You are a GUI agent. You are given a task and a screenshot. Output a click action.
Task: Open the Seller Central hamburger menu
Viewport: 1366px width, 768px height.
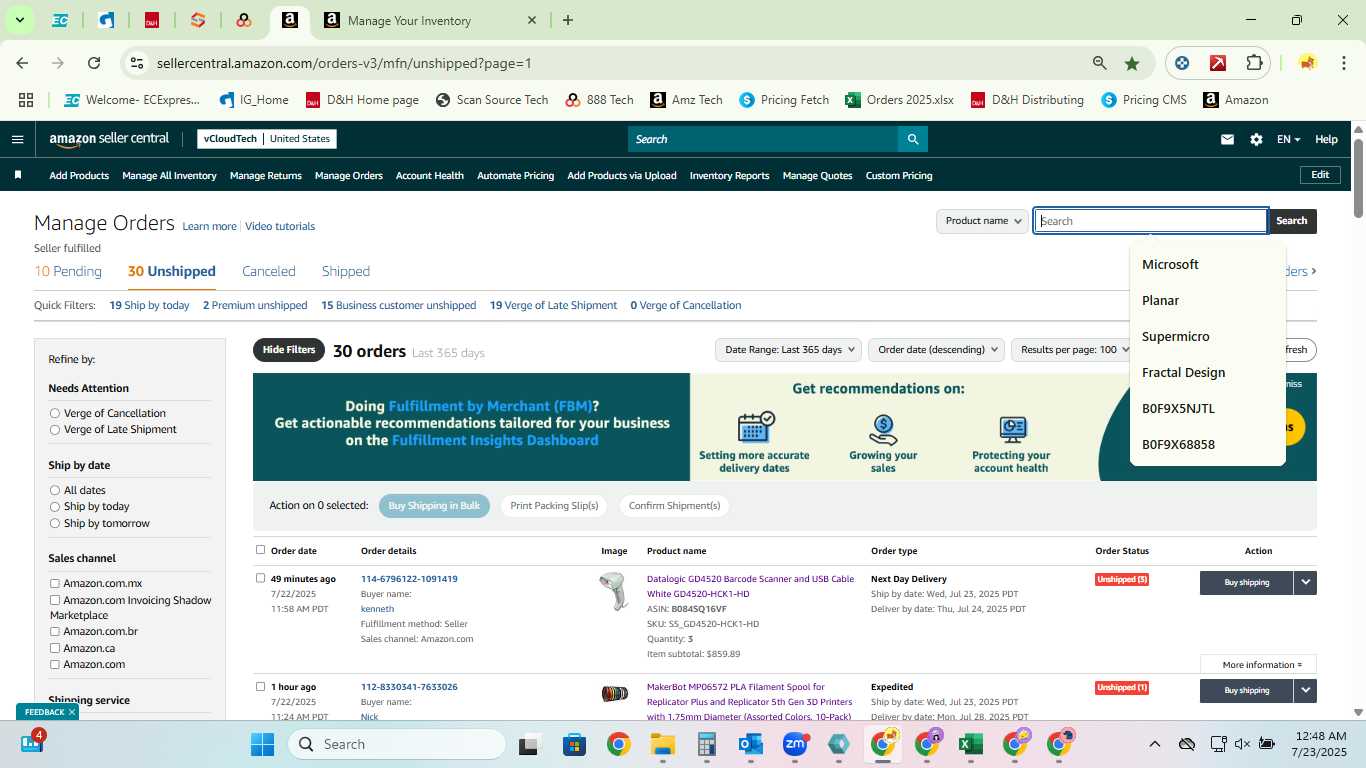(17, 139)
